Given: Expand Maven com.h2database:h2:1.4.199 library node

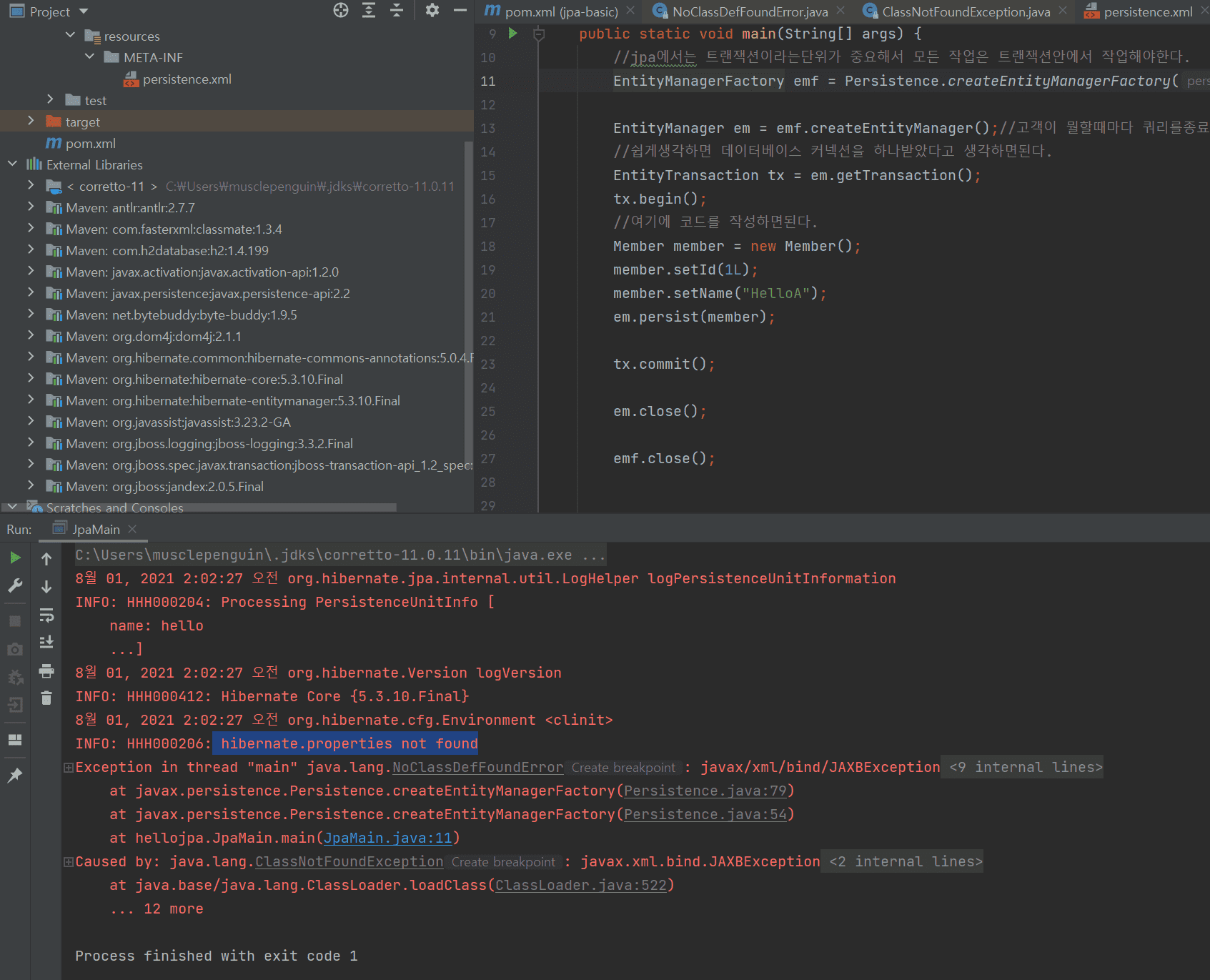Looking at the screenshot, I should click(31, 250).
